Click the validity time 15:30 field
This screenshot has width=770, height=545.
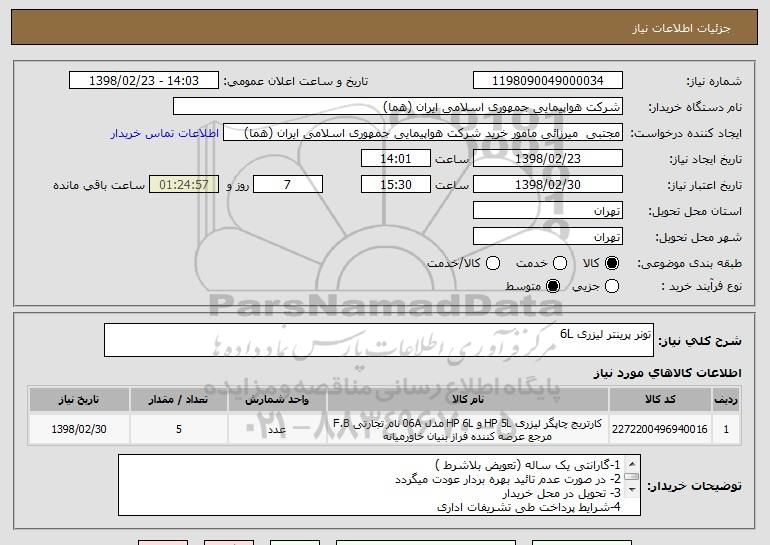[x=396, y=185]
